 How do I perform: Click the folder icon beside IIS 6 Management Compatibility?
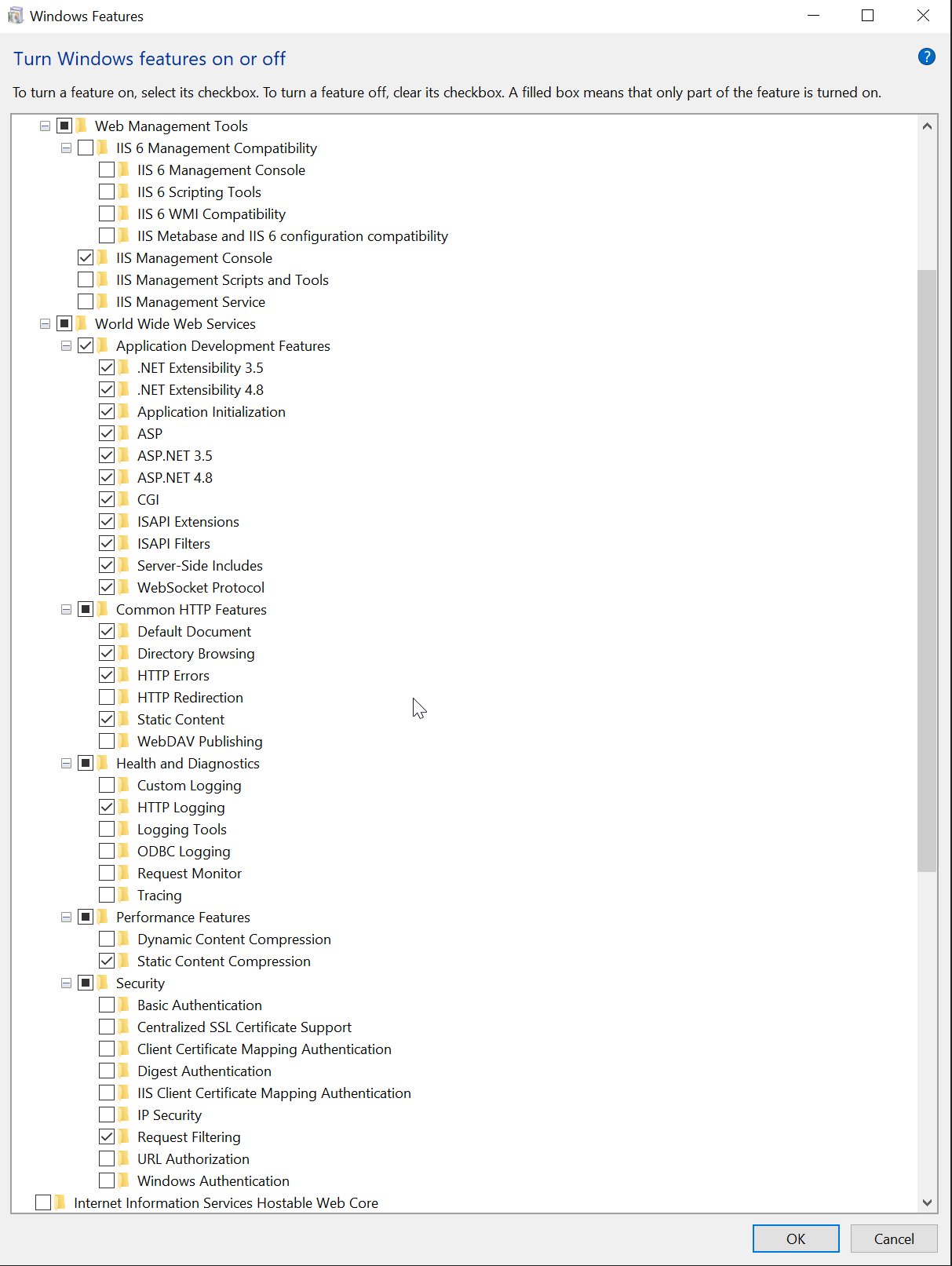[104, 148]
